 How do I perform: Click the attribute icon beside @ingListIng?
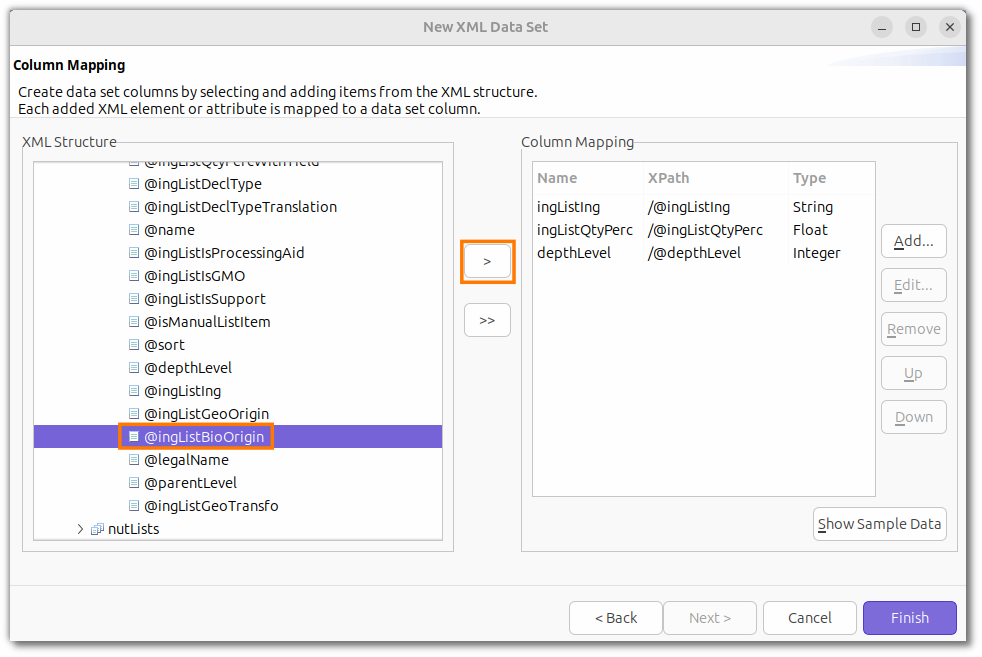click(133, 391)
